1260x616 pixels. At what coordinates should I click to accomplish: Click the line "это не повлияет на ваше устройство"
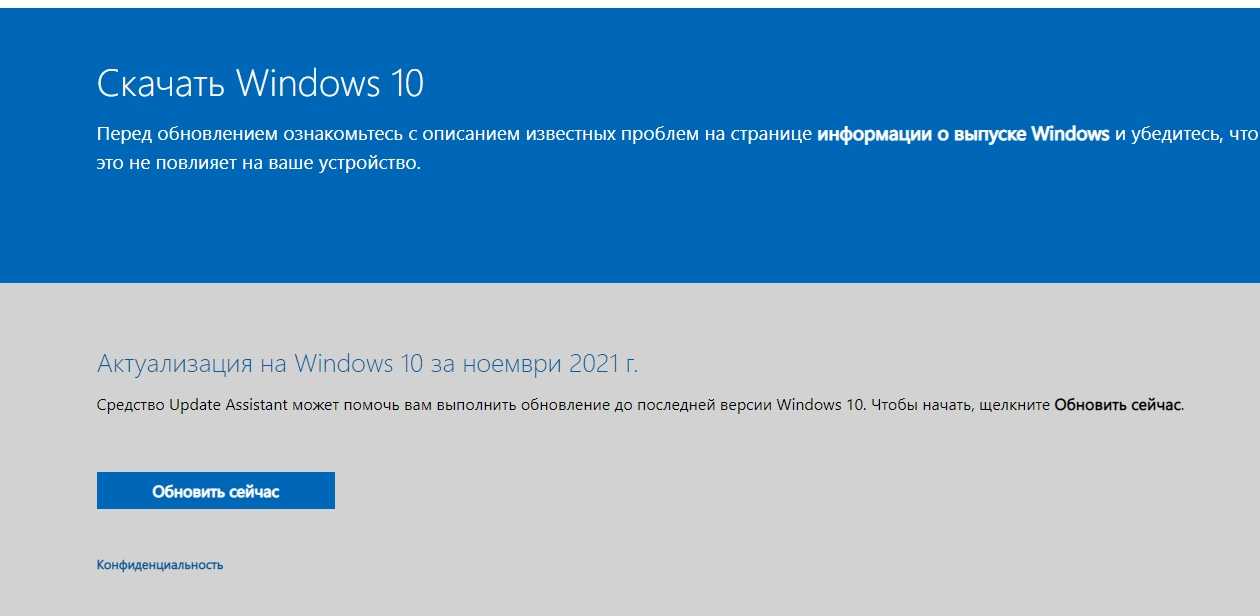259,162
